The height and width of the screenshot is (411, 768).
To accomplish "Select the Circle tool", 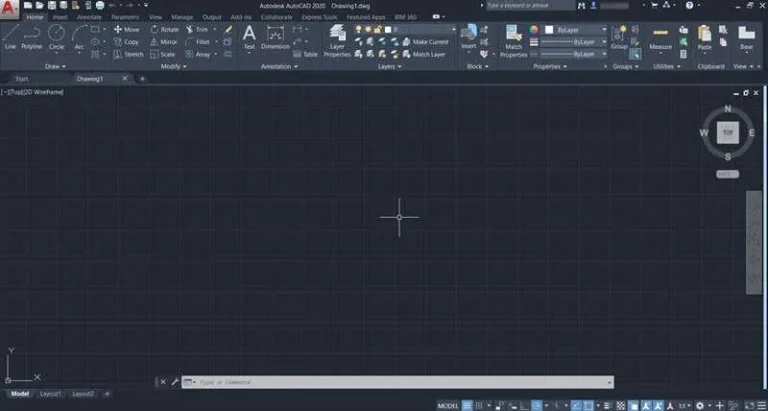I will [56, 37].
